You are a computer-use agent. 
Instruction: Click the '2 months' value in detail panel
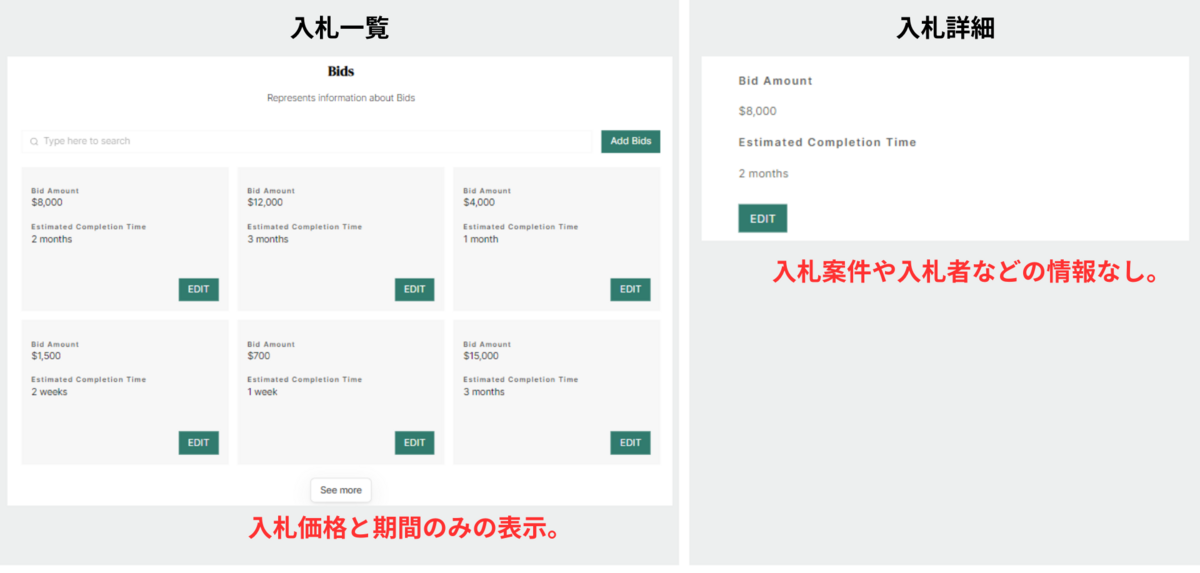[764, 174]
